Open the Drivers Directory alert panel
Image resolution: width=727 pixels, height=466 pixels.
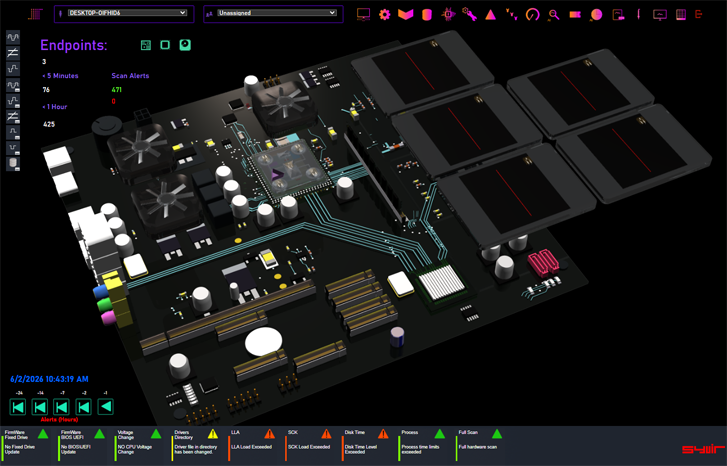198,445
